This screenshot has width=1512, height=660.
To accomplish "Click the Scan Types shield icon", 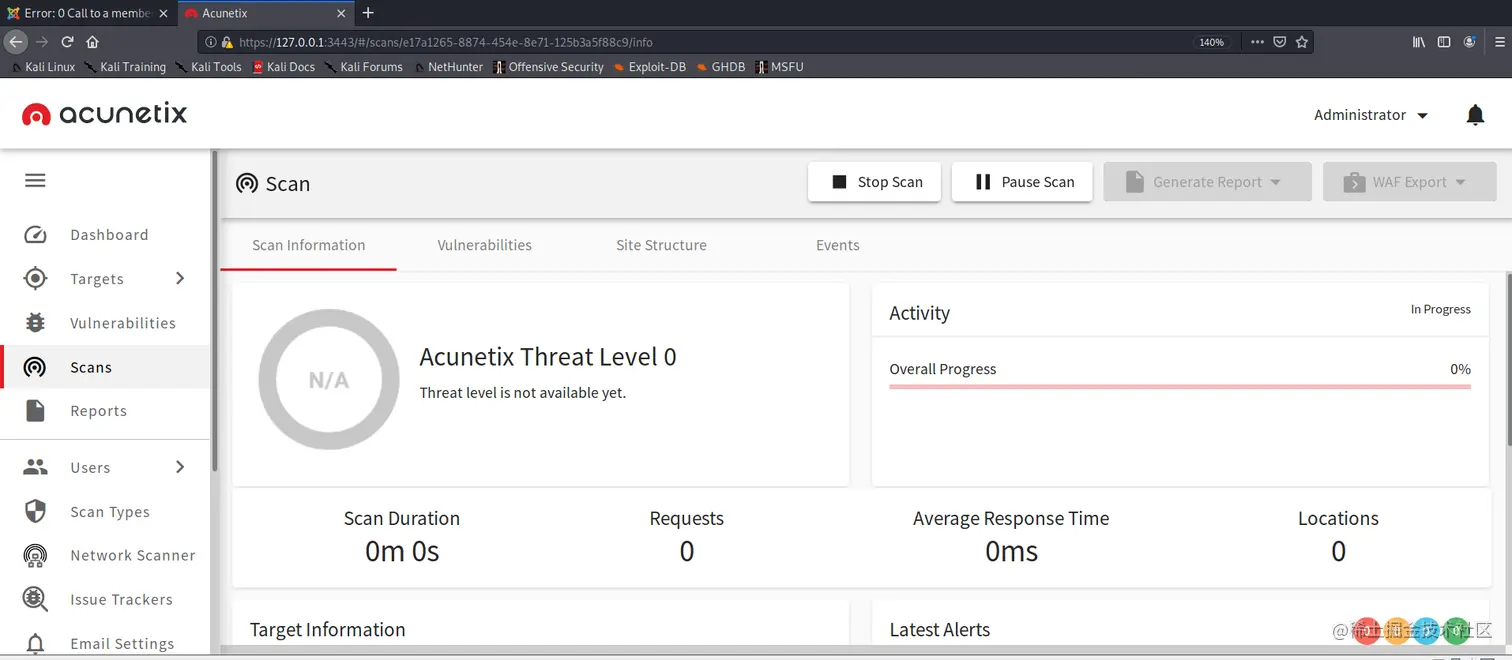I will tap(35, 511).
